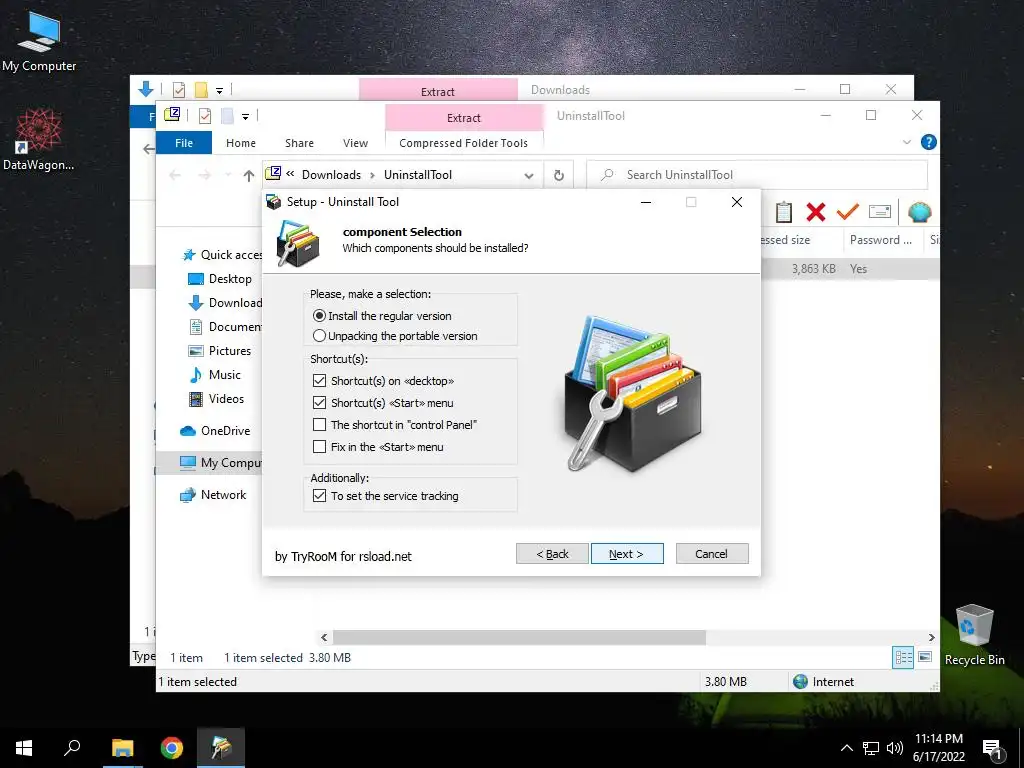Open the DataWagon desktop shortcut

pos(39,139)
